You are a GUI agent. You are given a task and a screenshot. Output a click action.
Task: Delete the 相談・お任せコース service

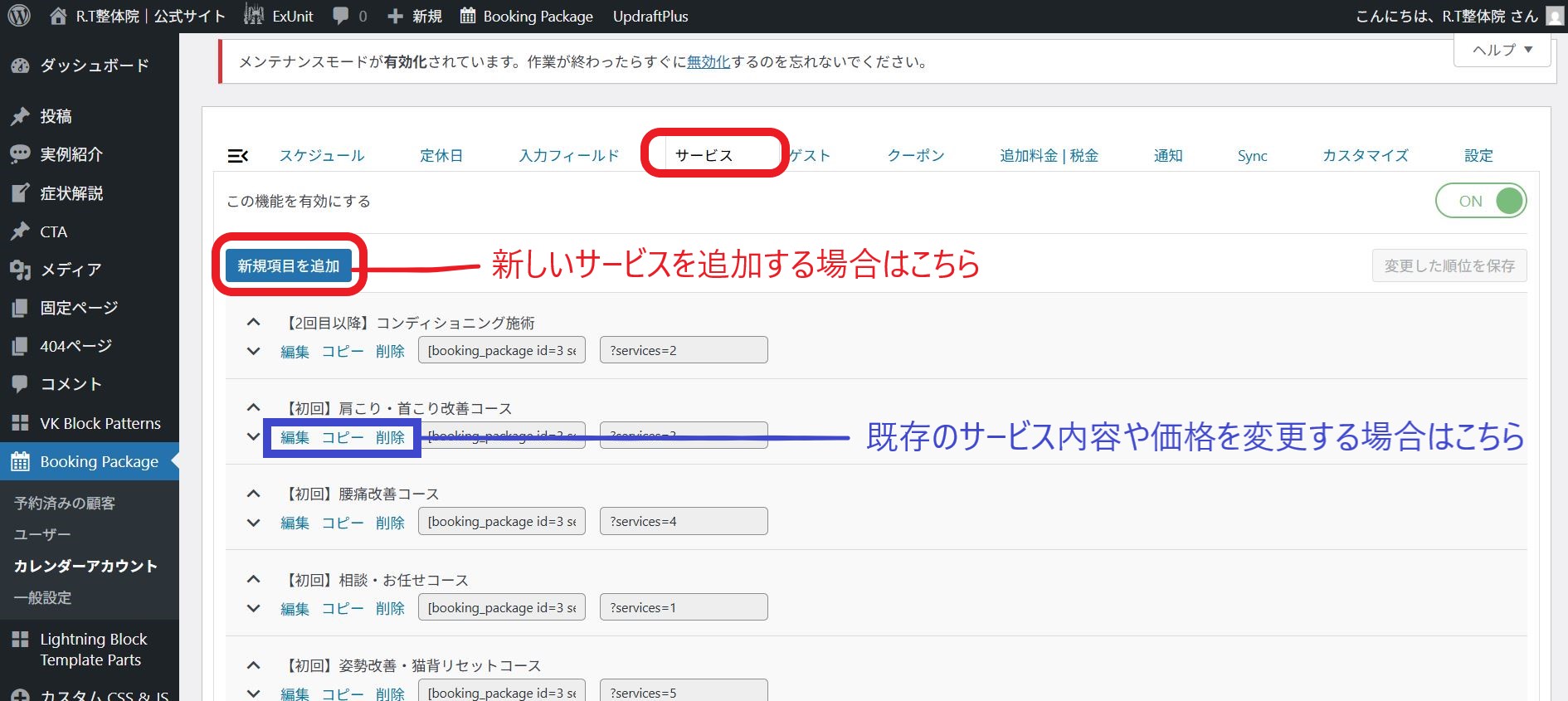coord(390,608)
